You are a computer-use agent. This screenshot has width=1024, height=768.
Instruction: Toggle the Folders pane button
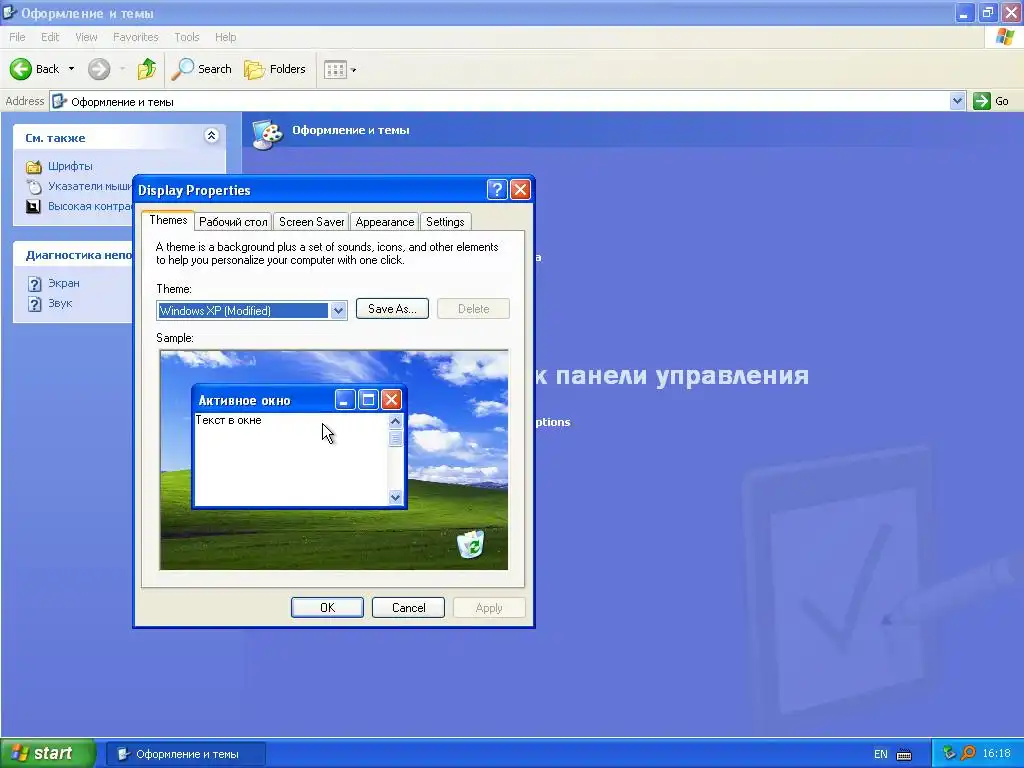[275, 69]
